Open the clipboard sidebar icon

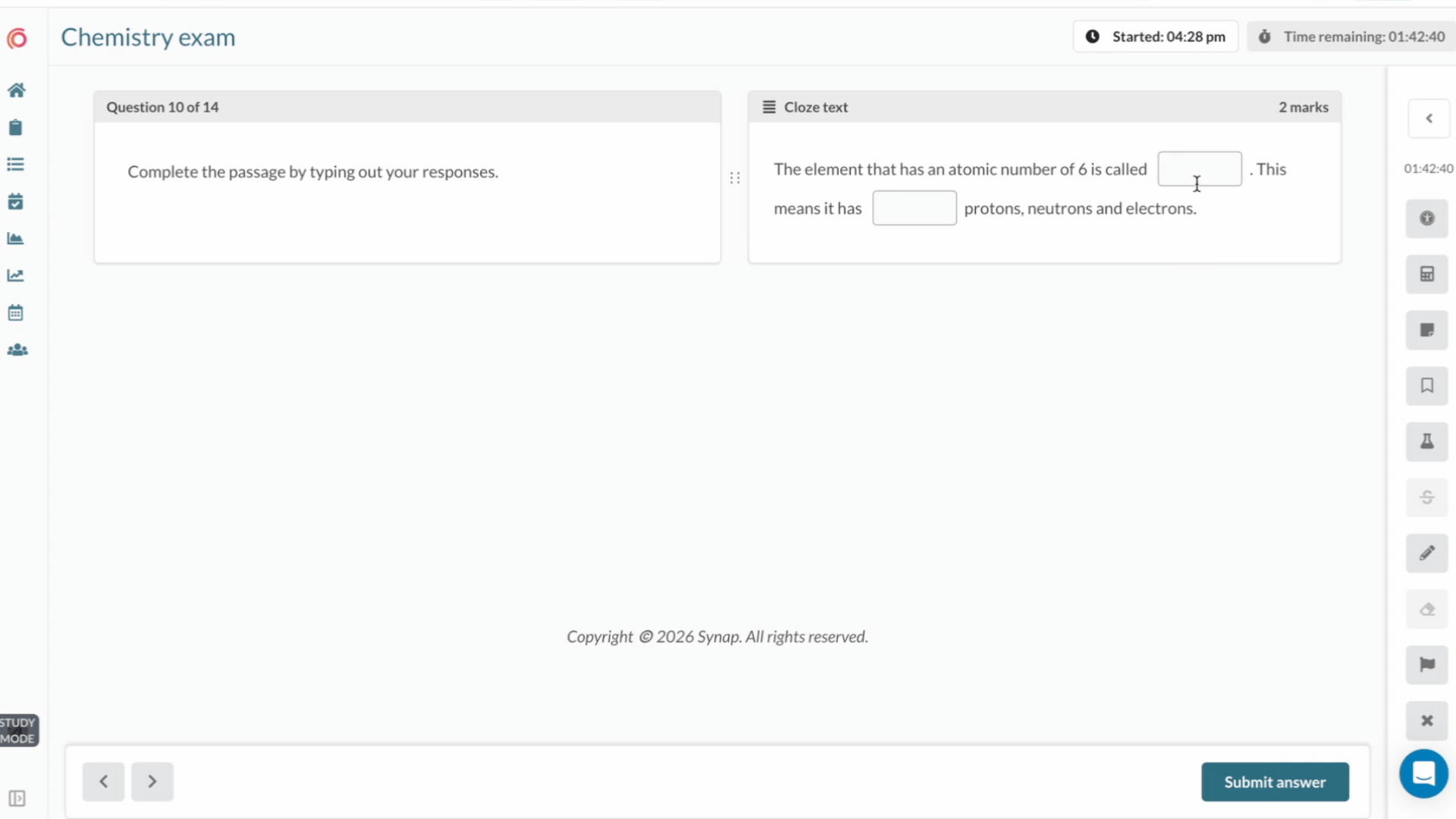coord(15,127)
